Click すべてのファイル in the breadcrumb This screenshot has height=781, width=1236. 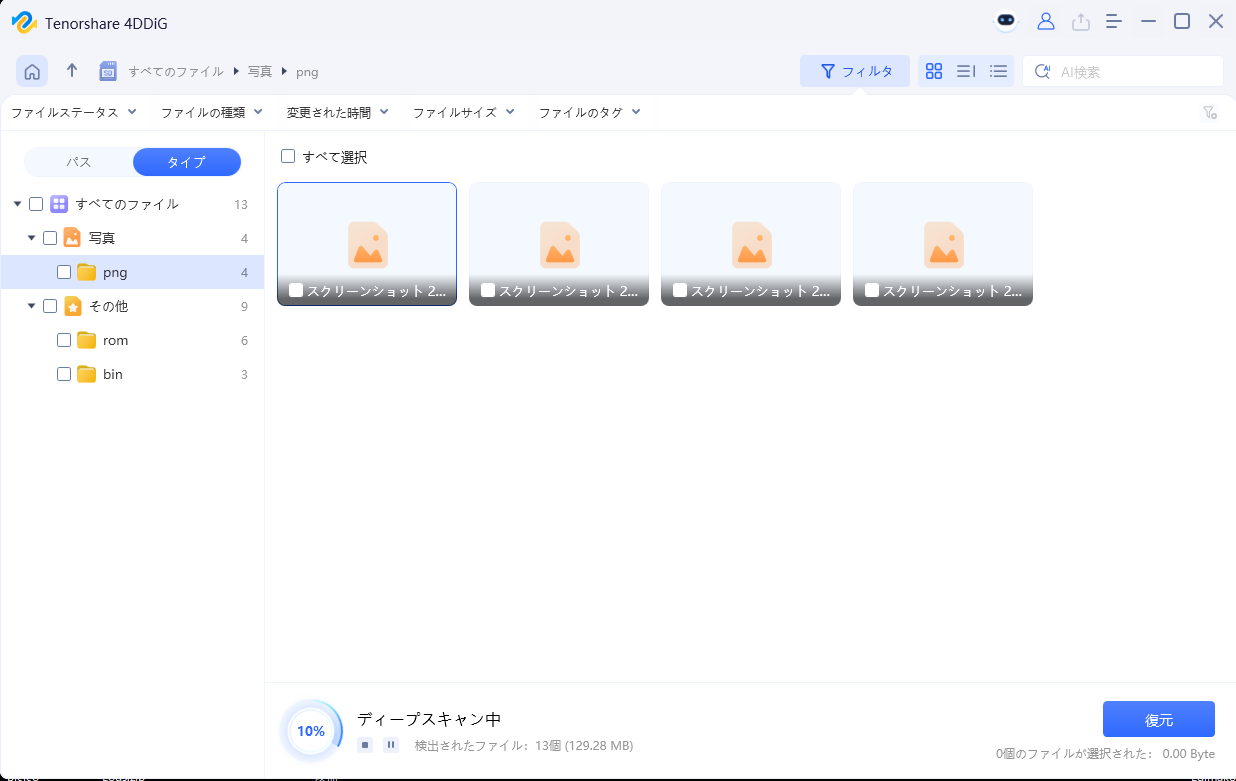click(x=176, y=72)
